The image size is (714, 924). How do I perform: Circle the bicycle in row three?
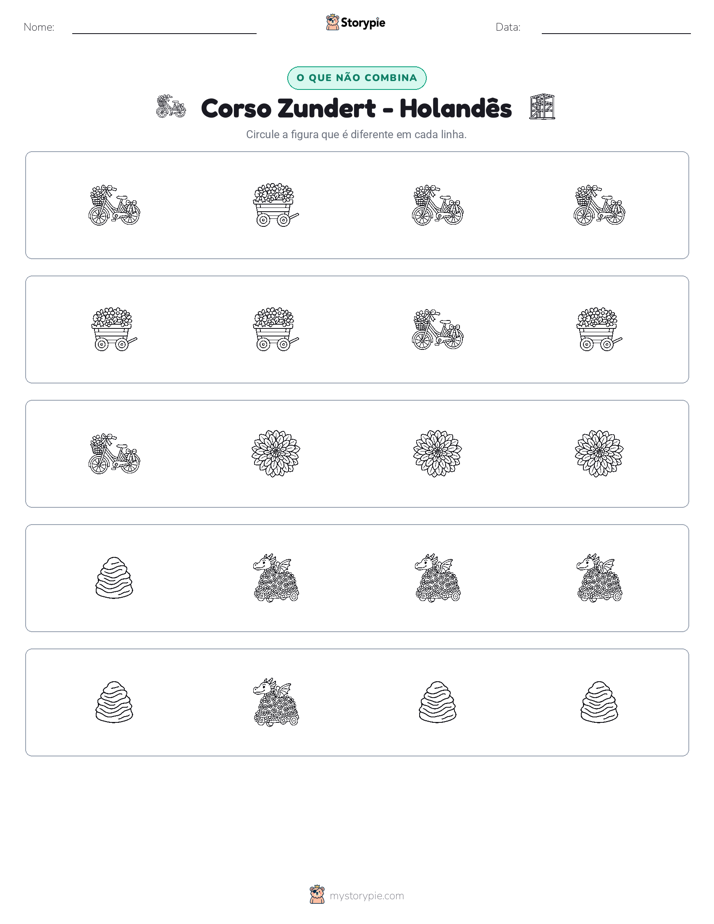[114, 454]
